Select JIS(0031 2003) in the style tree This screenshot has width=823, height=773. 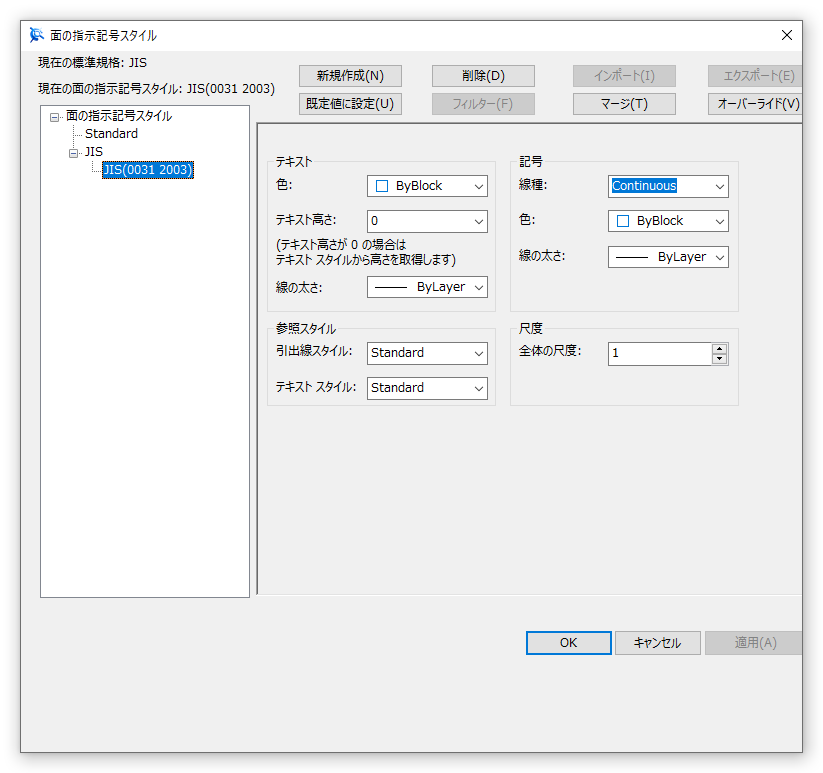coord(147,169)
